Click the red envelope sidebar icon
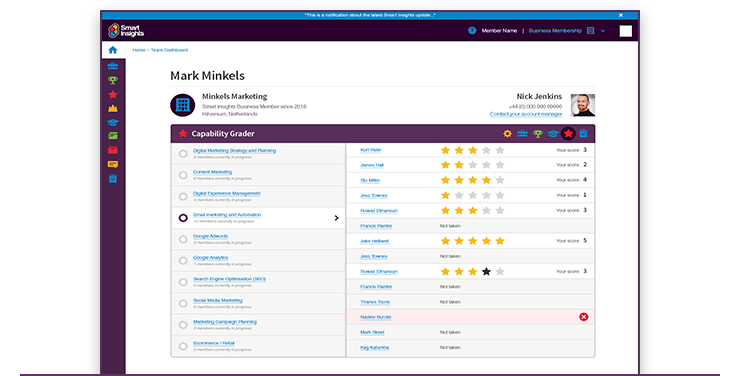This screenshot has width=740, height=376. (x=113, y=150)
